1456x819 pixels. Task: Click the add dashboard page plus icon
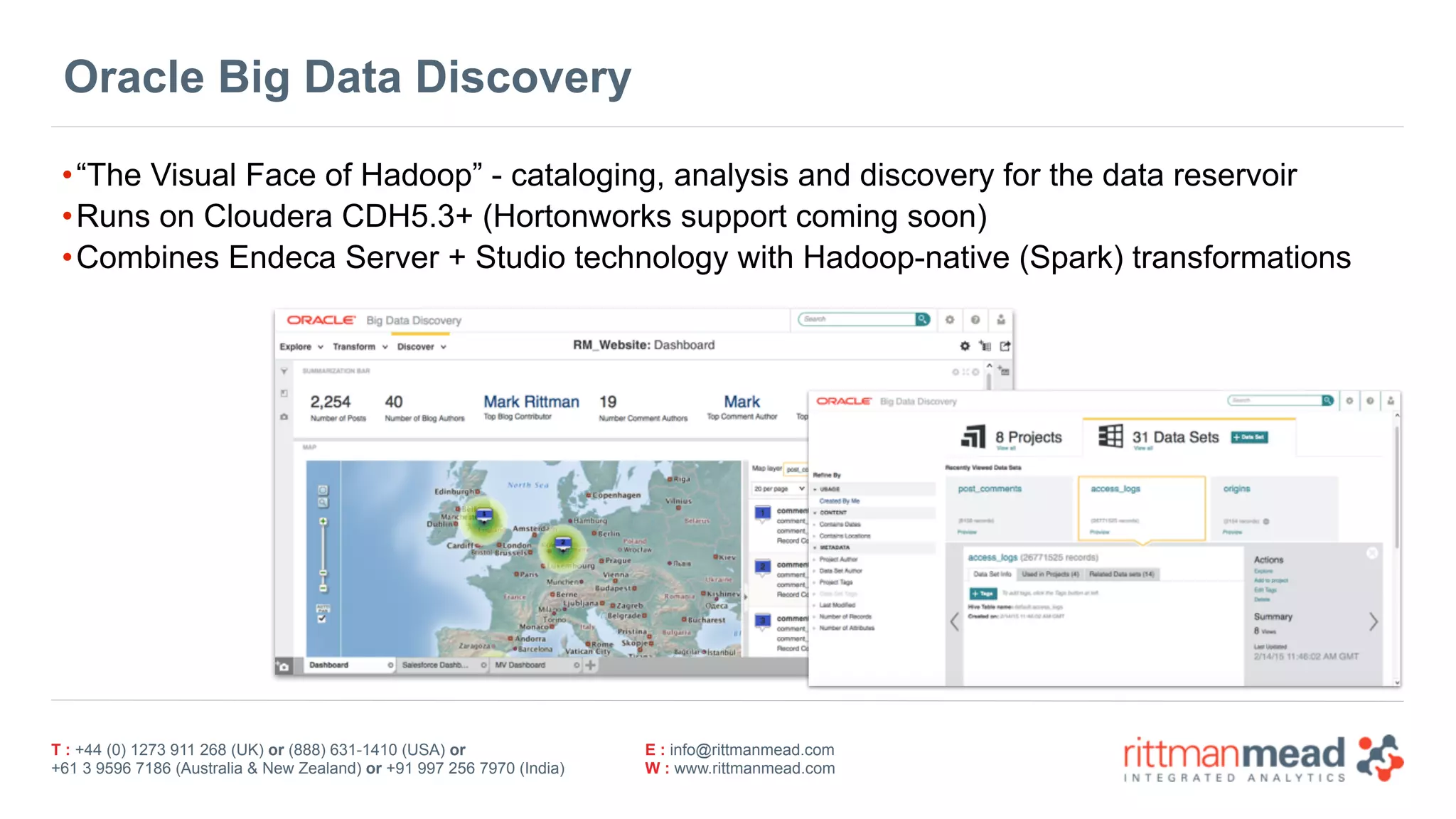590,665
